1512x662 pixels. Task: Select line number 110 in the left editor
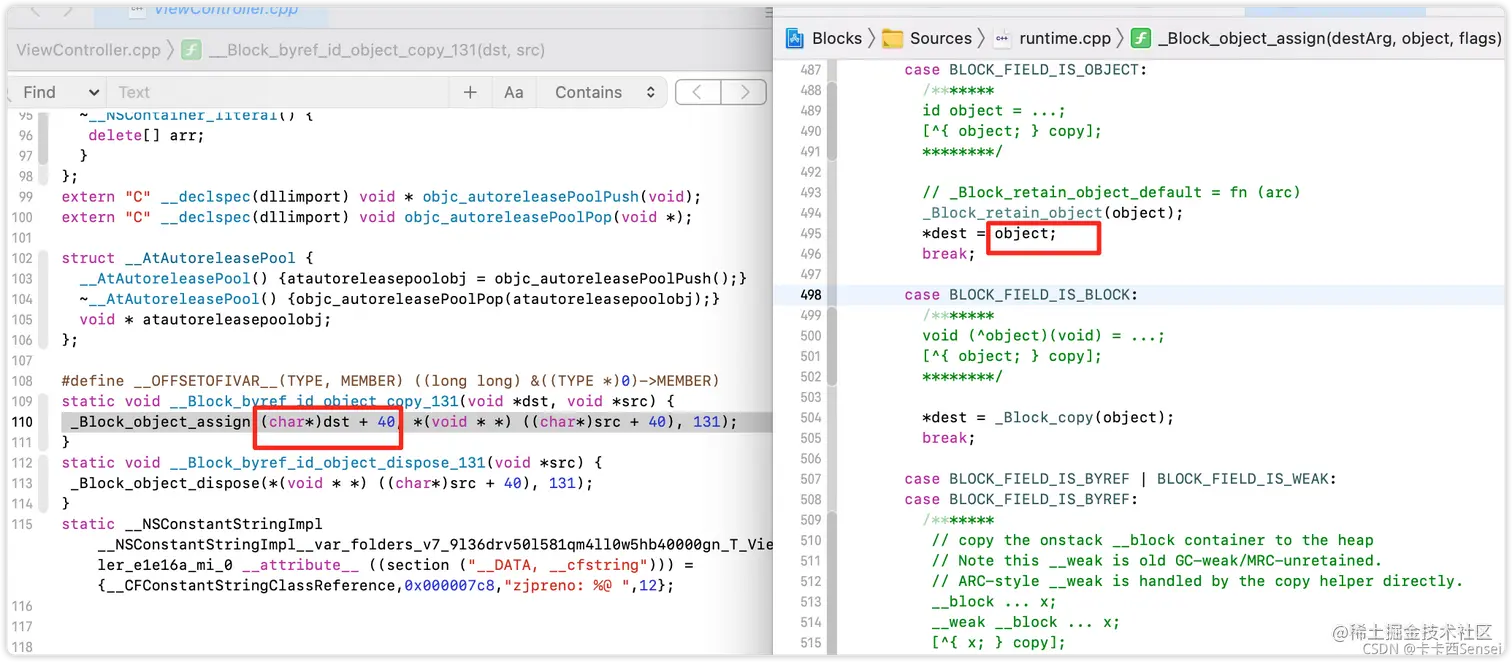(22, 422)
